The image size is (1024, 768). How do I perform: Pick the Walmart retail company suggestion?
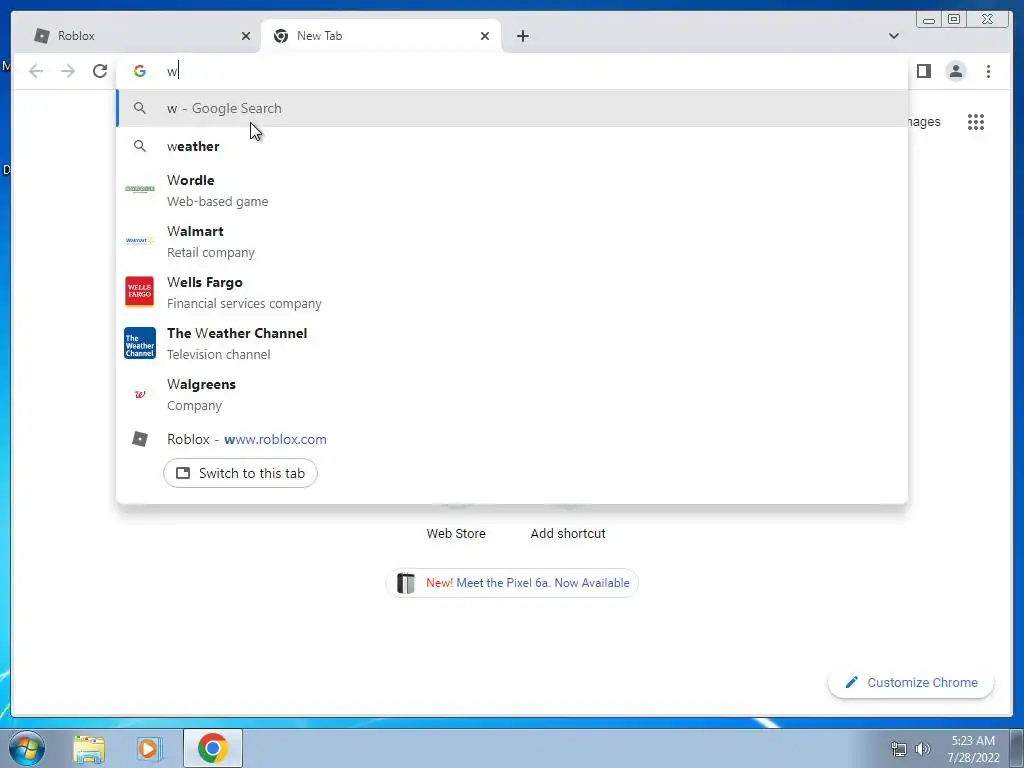pyautogui.click(x=512, y=241)
